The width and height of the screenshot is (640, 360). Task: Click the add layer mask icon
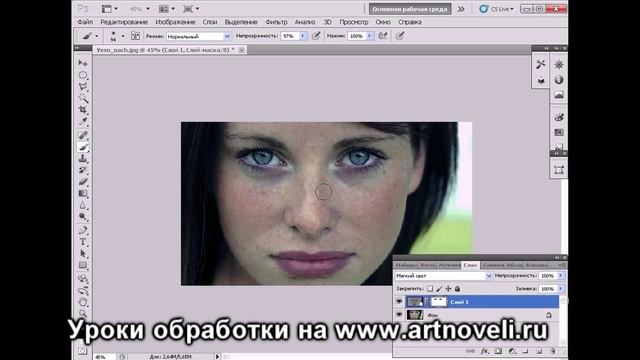point(498,351)
